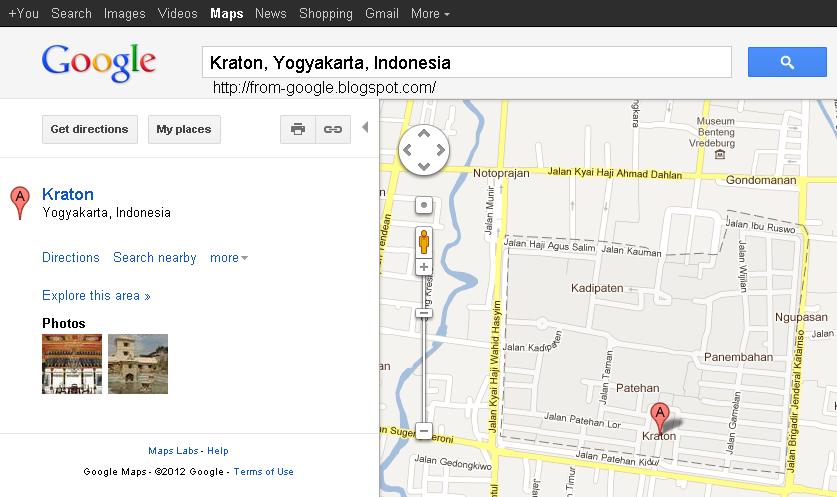
Task: Click the Search nearby link
Action: (155, 258)
